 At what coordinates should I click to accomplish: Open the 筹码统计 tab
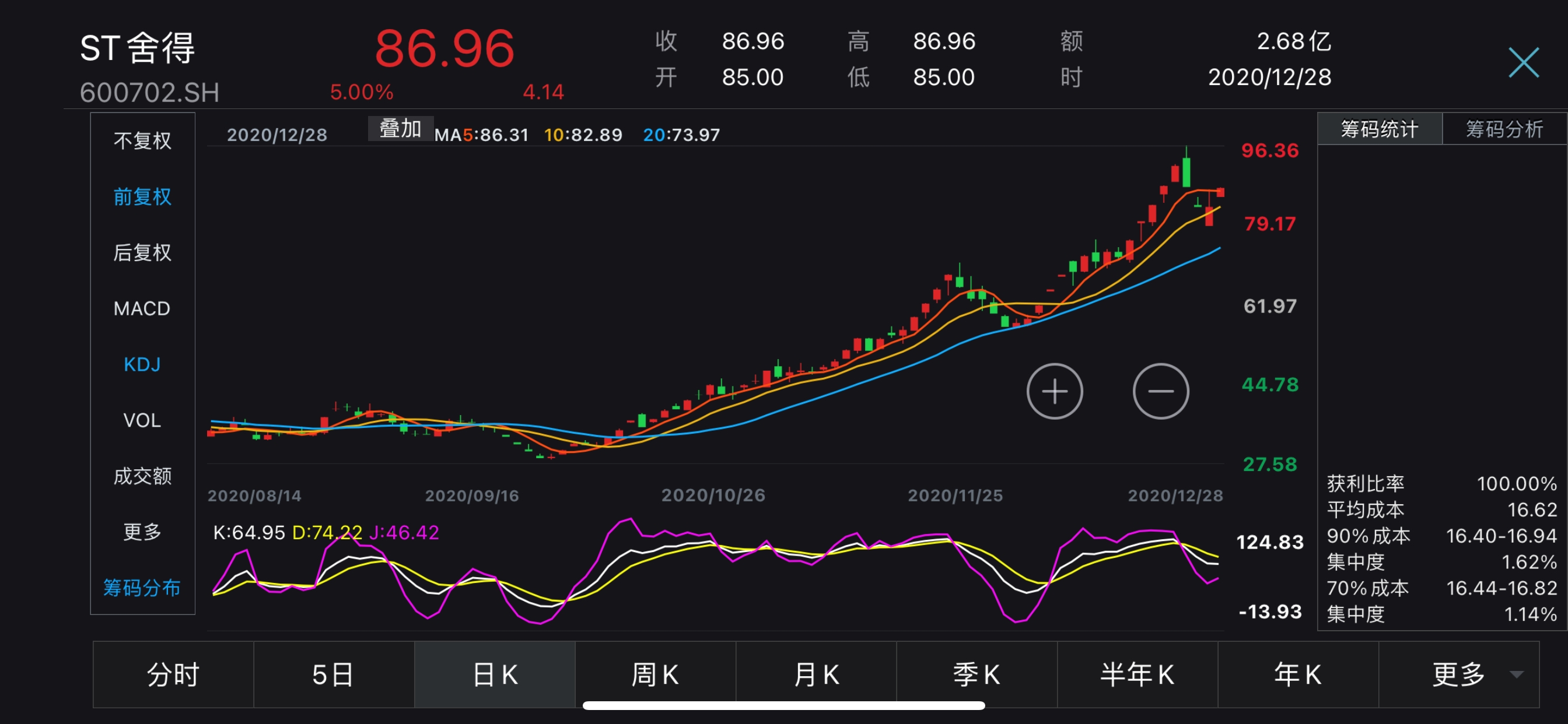click(x=1380, y=128)
